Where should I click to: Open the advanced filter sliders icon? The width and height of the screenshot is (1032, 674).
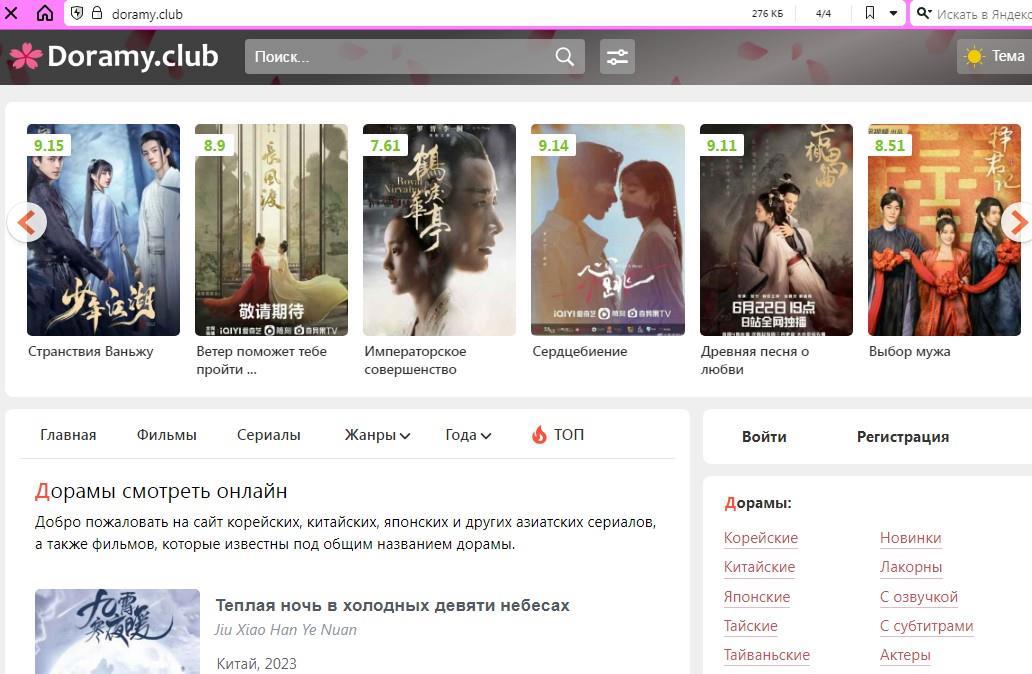coord(617,57)
